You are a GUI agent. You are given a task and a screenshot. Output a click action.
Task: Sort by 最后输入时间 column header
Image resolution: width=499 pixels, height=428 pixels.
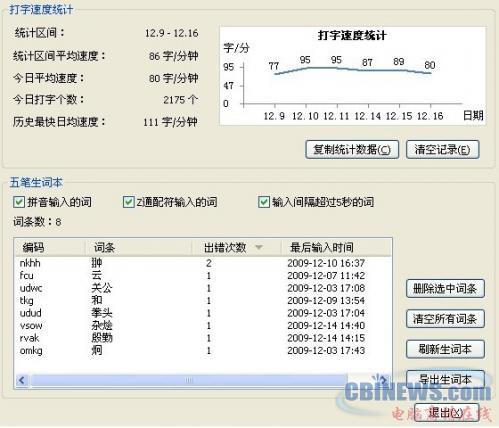pos(336,247)
